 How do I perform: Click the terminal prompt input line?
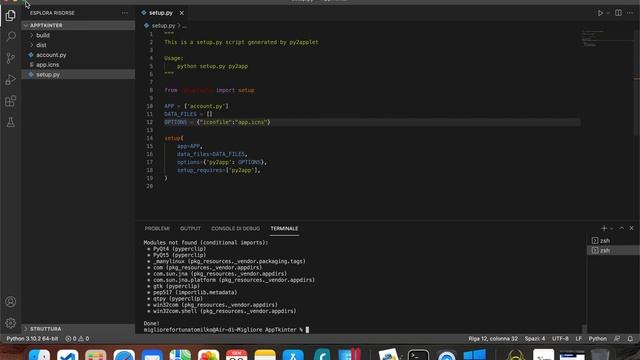pyautogui.click(x=226, y=329)
